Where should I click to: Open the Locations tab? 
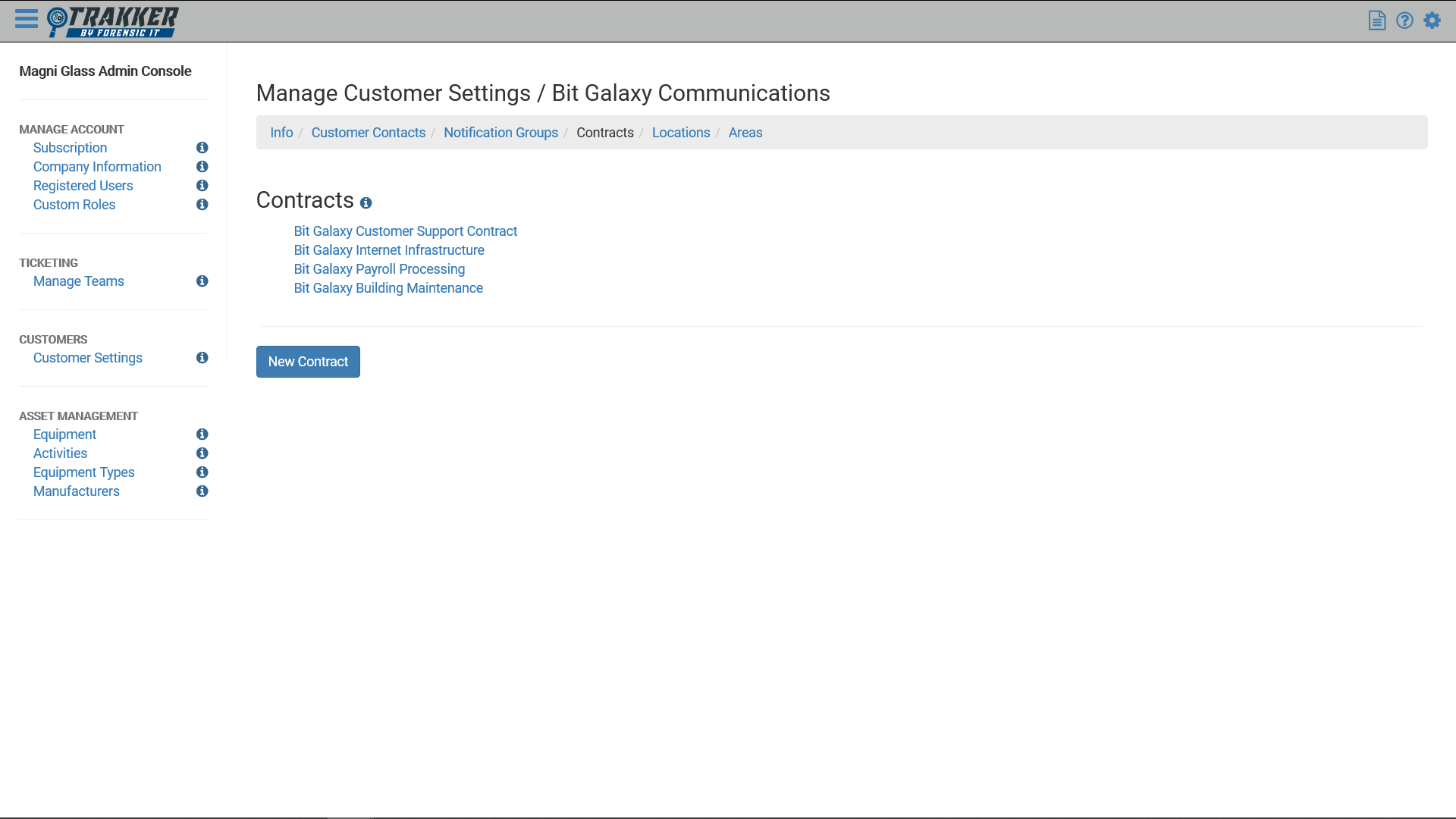(x=680, y=133)
